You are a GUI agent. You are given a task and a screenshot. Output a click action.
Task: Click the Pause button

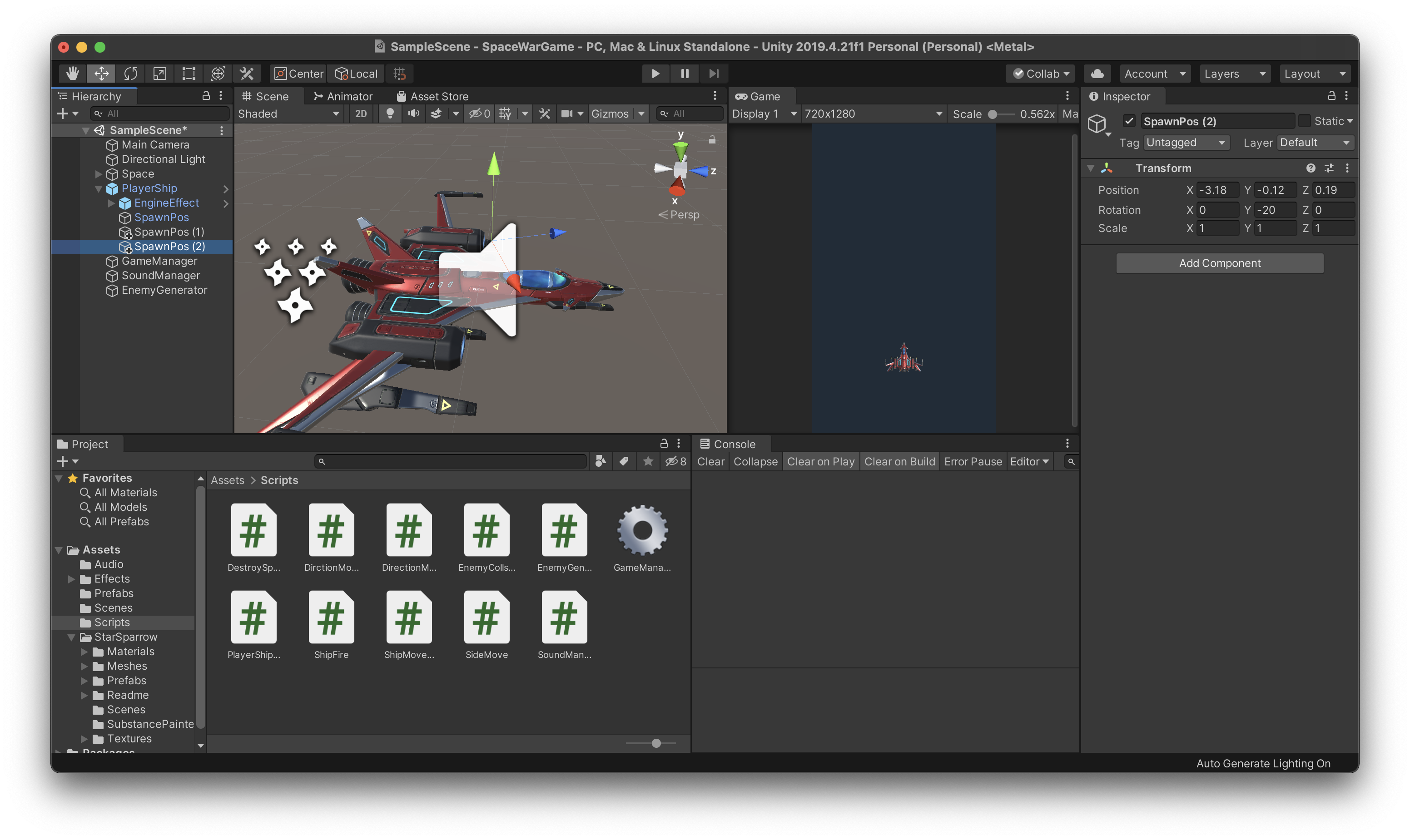(x=685, y=74)
